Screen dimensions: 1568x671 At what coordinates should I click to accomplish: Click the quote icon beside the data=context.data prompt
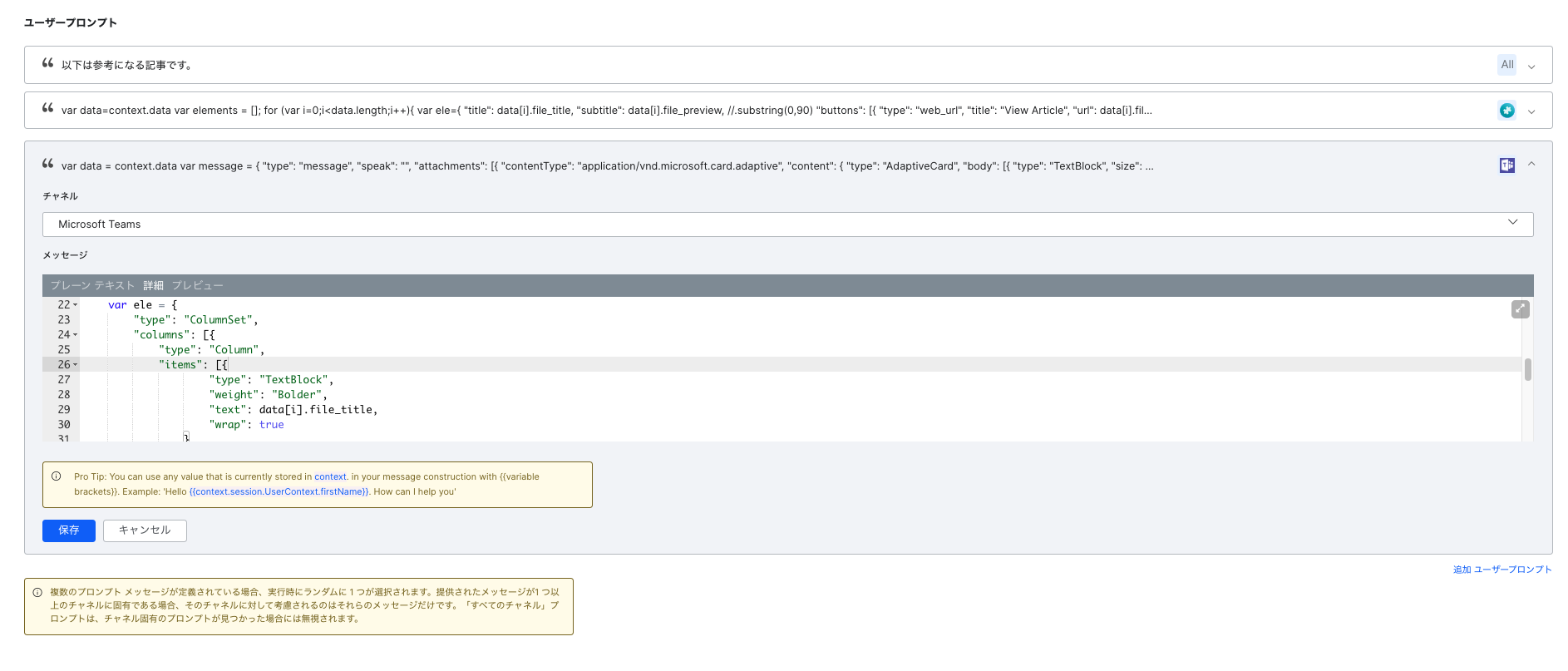(x=47, y=108)
